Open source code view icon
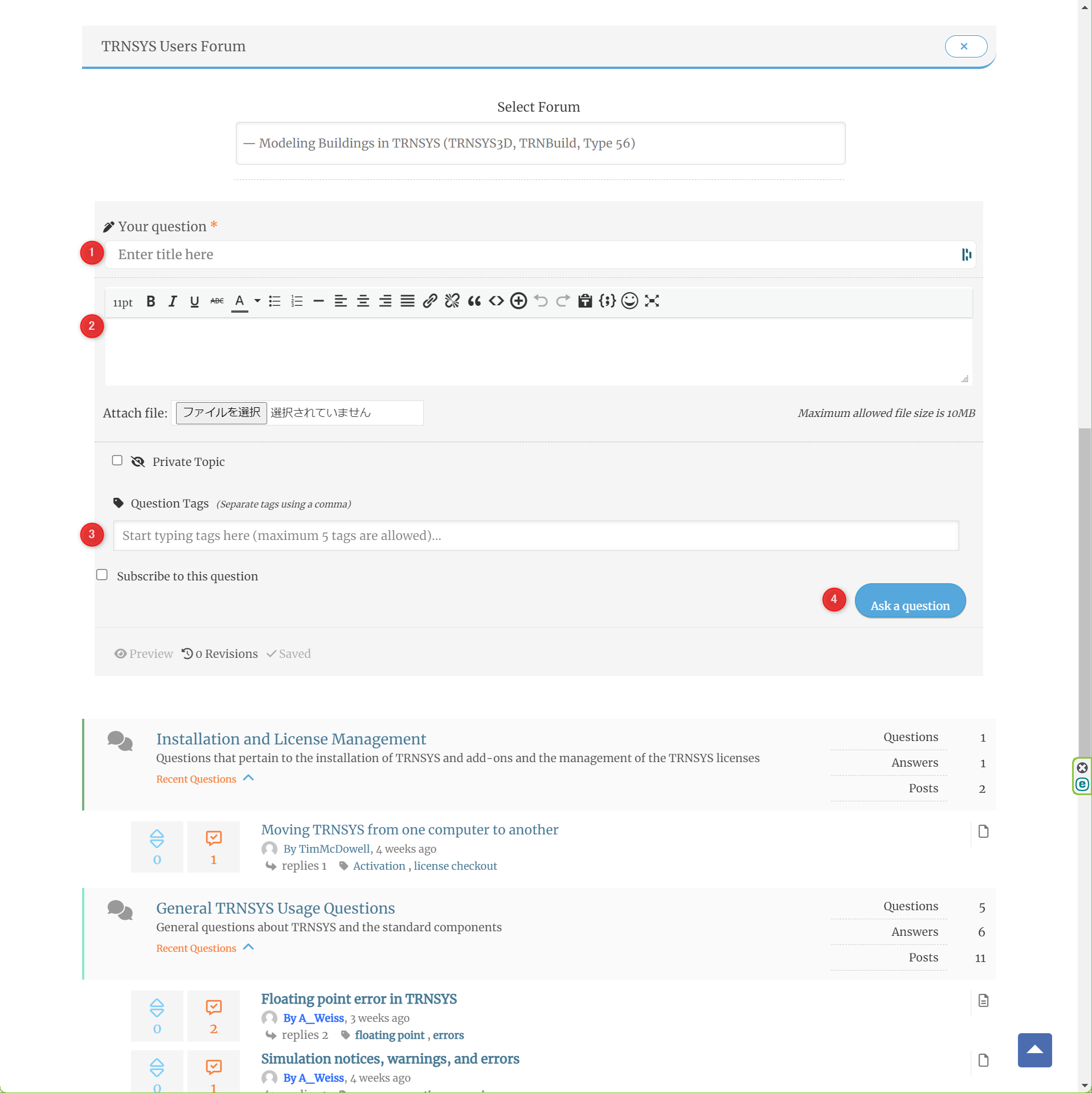The height and width of the screenshot is (1093, 1092). pos(496,301)
